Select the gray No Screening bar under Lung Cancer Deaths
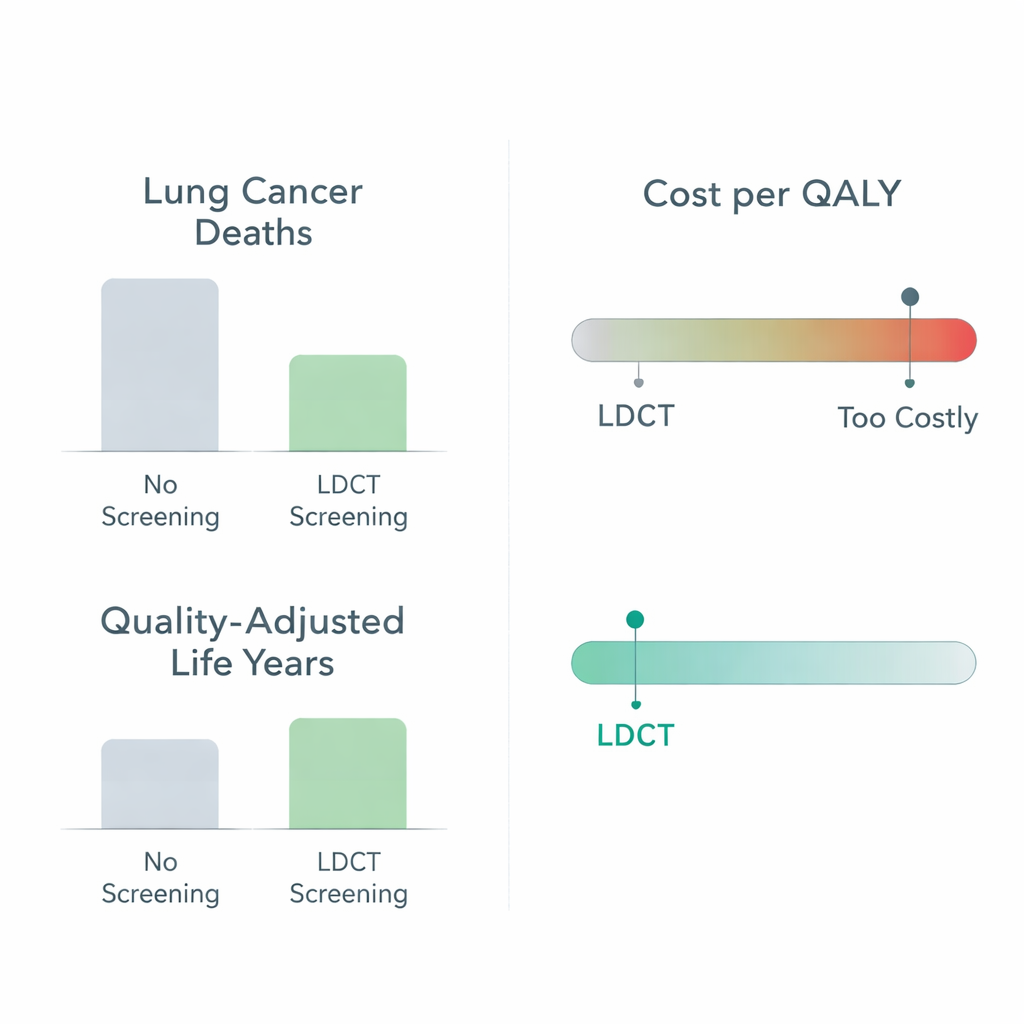Image resolution: width=1024 pixels, height=1024 pixels. point(160,365)
